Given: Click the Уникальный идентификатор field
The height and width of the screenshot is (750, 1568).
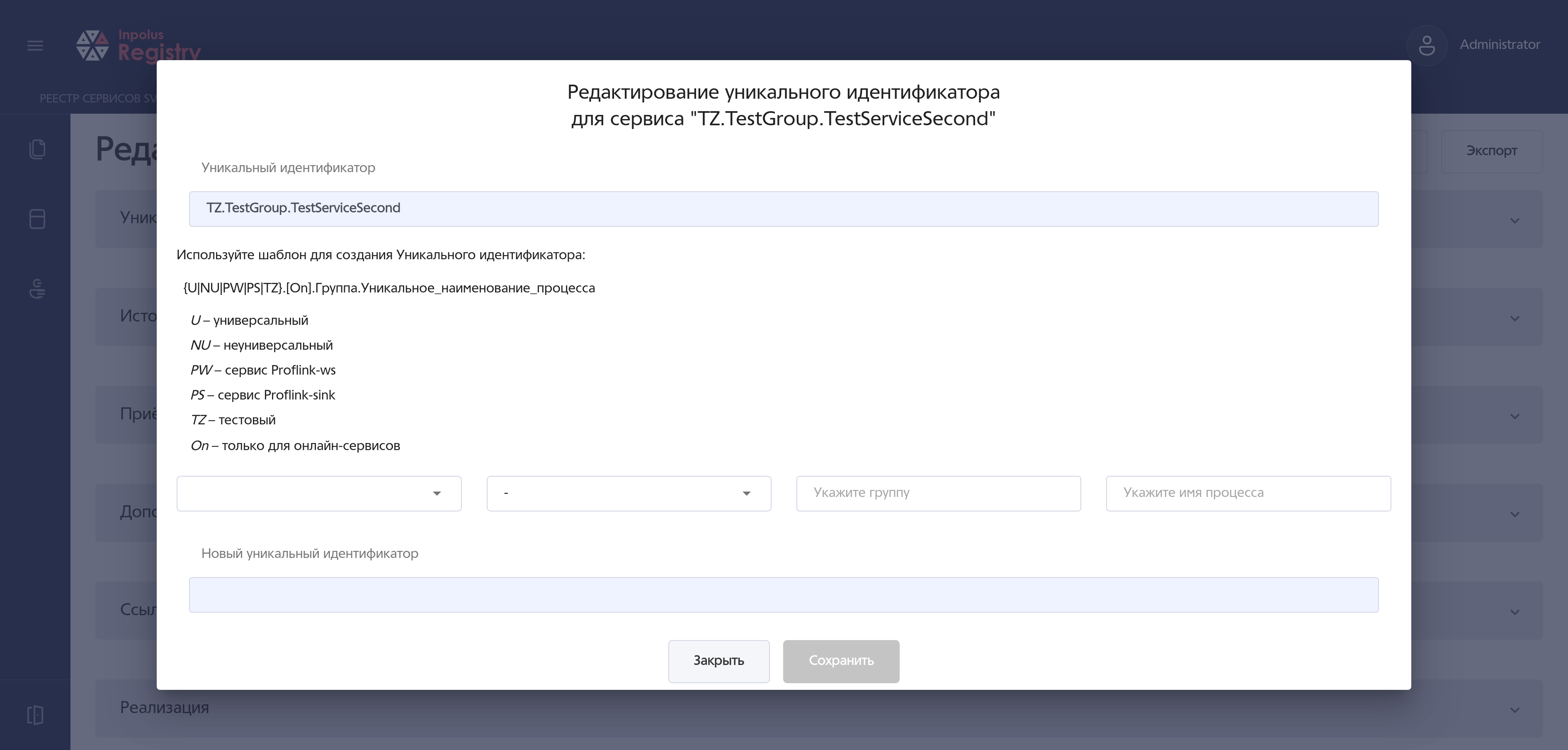Looking at the screenshot, I should coord(784,209).
